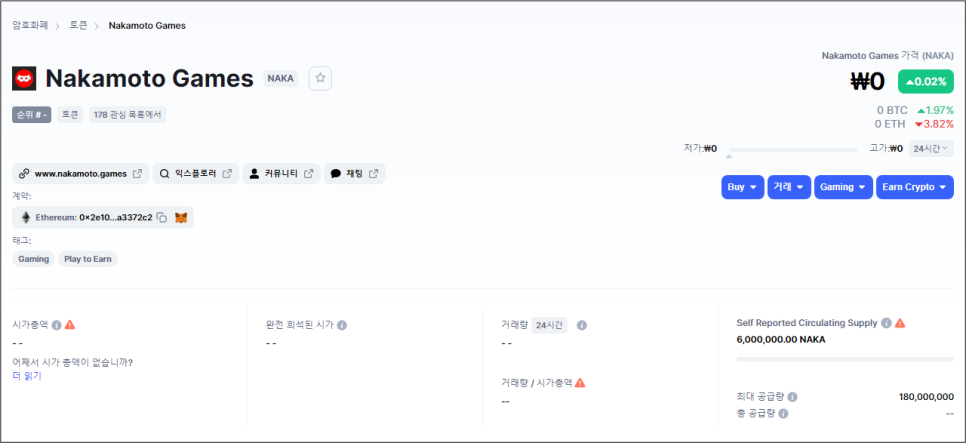966x443 pixels.
Task: Go to 토큰 breadcrumb item
Action: click(78, 25)
